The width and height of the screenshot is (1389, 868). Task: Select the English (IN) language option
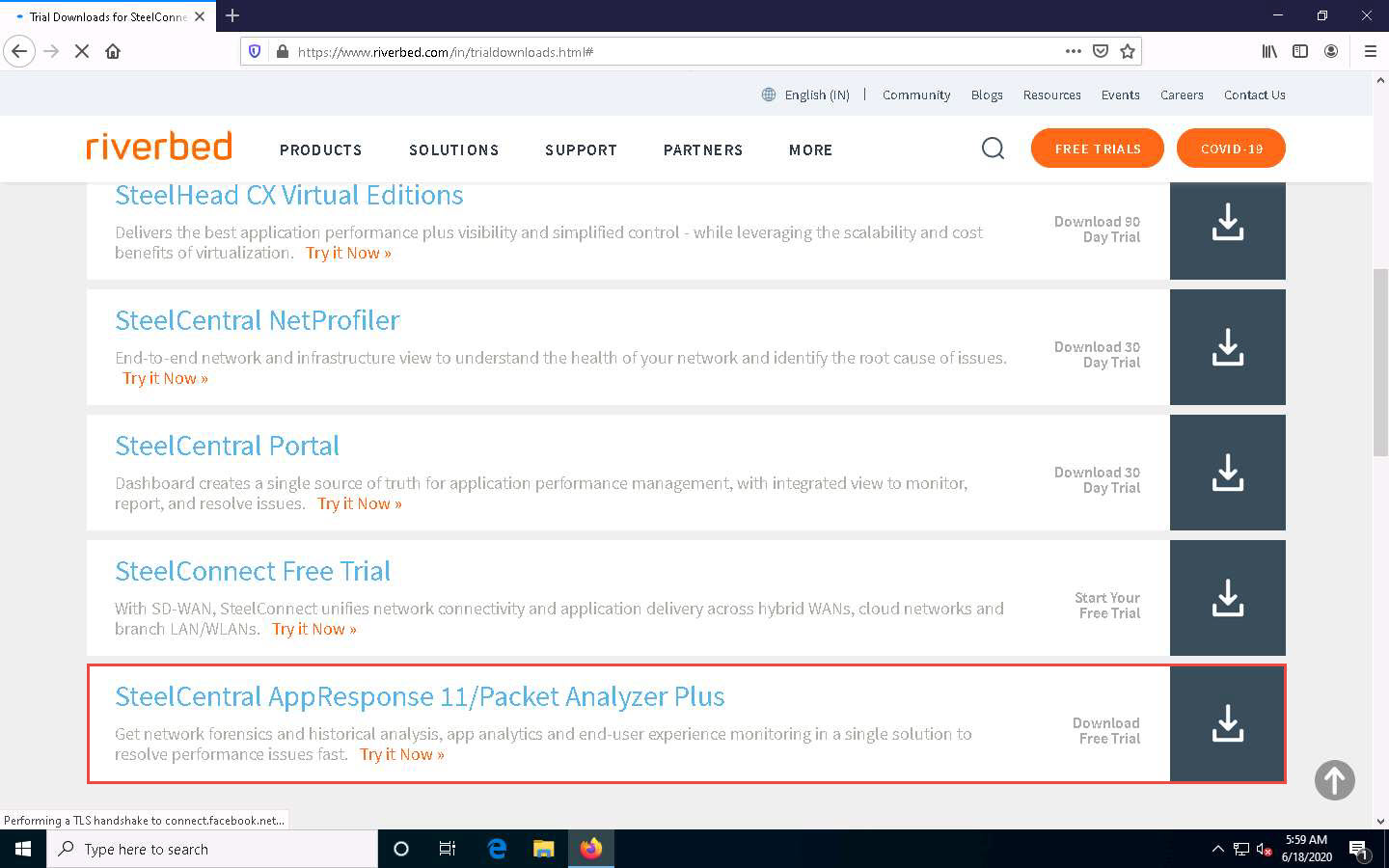(817, 95)
